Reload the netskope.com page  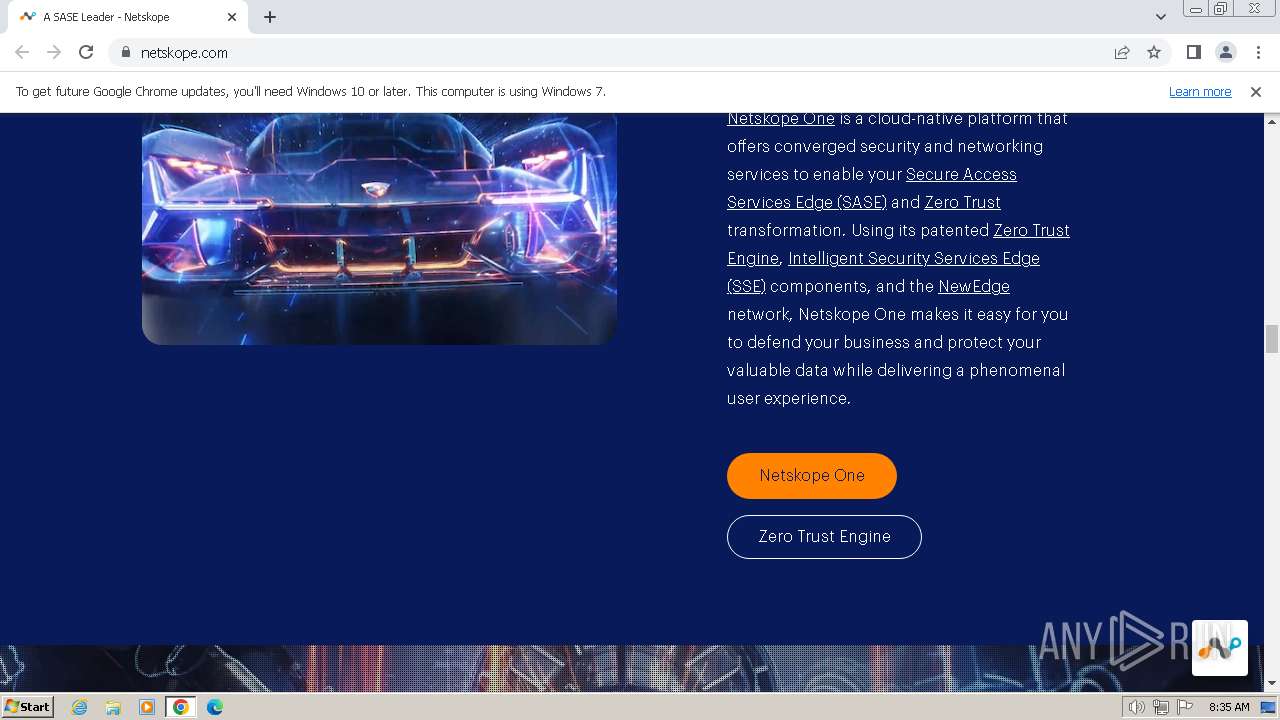pos(86,52)
